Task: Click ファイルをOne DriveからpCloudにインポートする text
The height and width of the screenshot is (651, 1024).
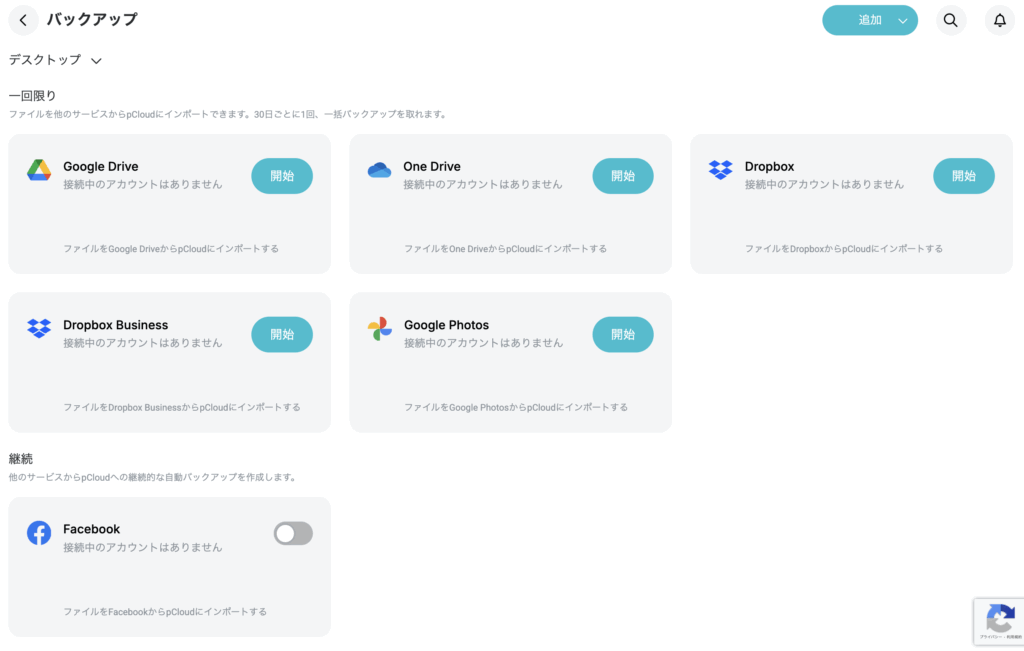Action: [x=505, y=249]
